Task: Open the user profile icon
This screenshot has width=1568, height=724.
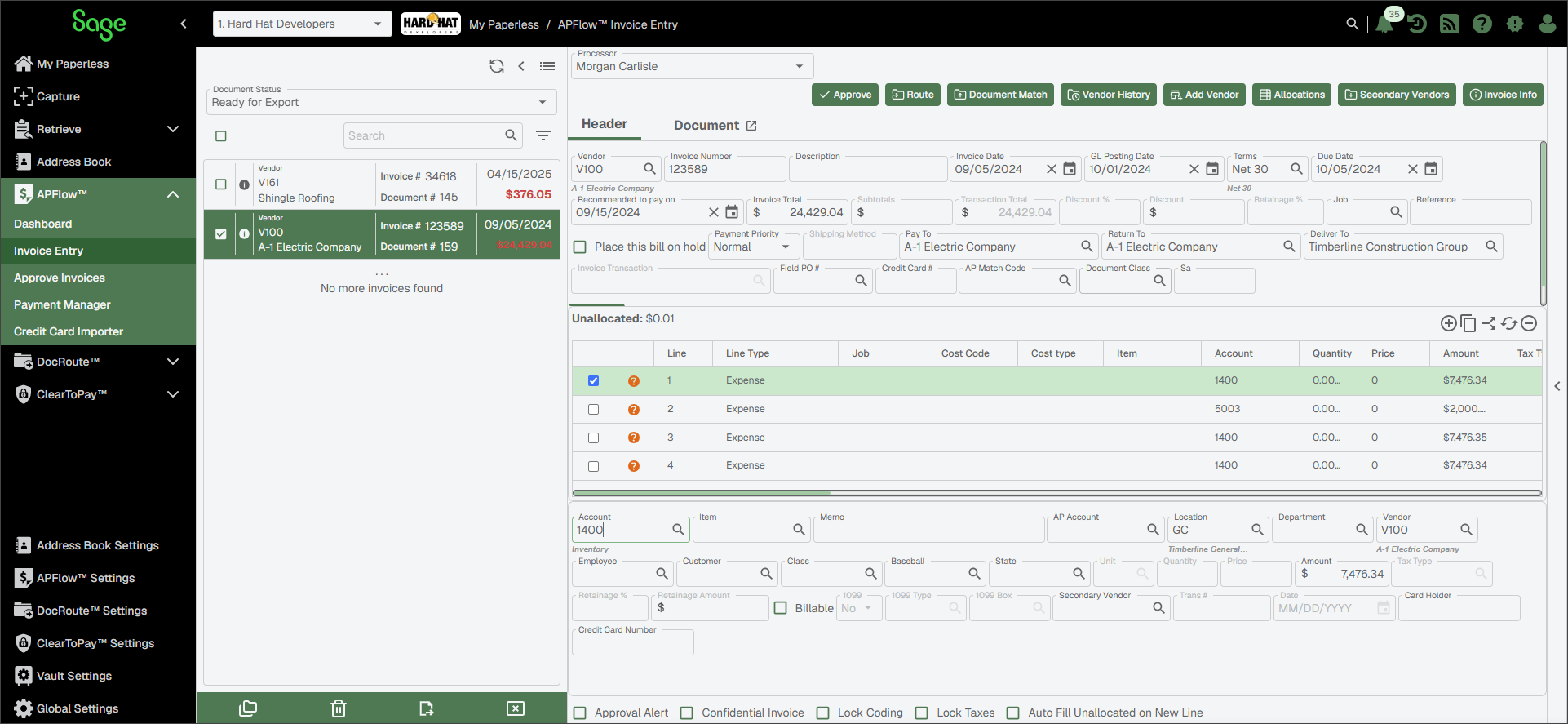Action: 1548,24
